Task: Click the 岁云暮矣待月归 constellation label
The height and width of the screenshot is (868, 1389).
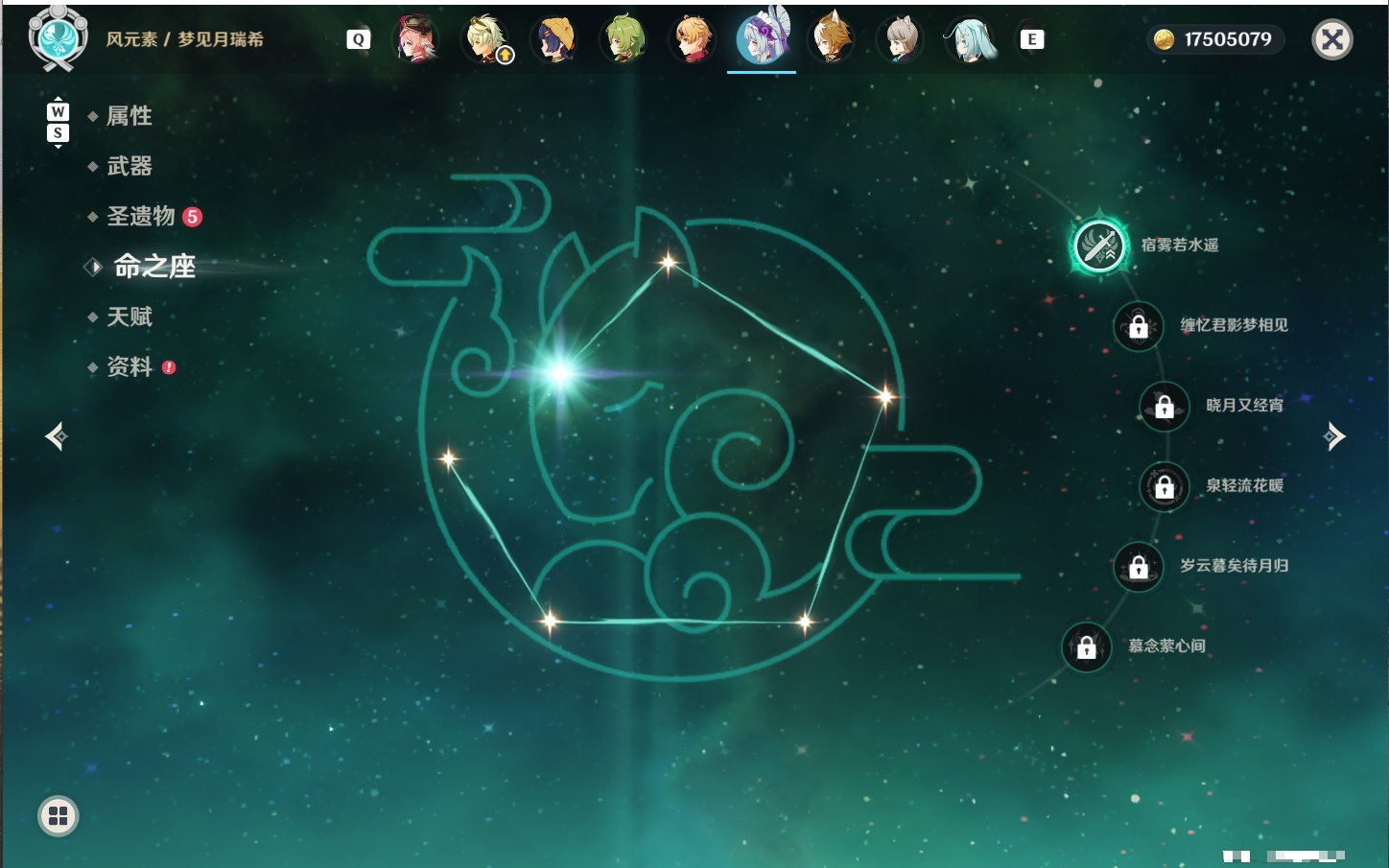Action: [1235, 566]
